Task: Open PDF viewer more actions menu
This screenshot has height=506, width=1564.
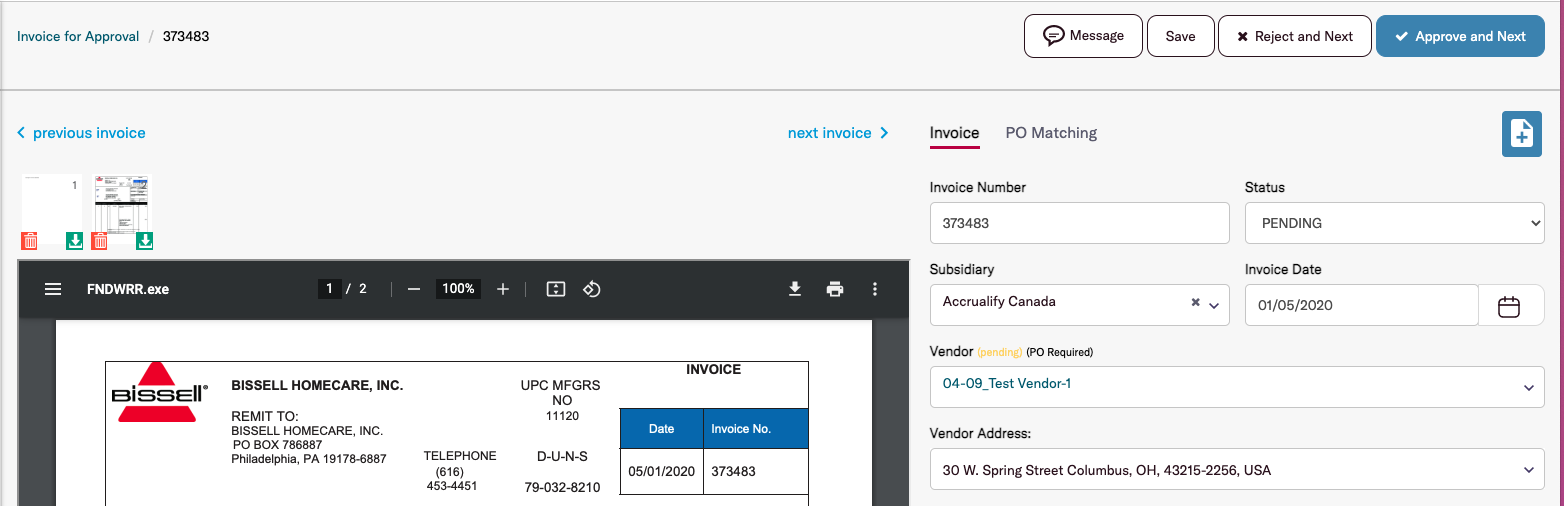Action: tap(875, 289)
